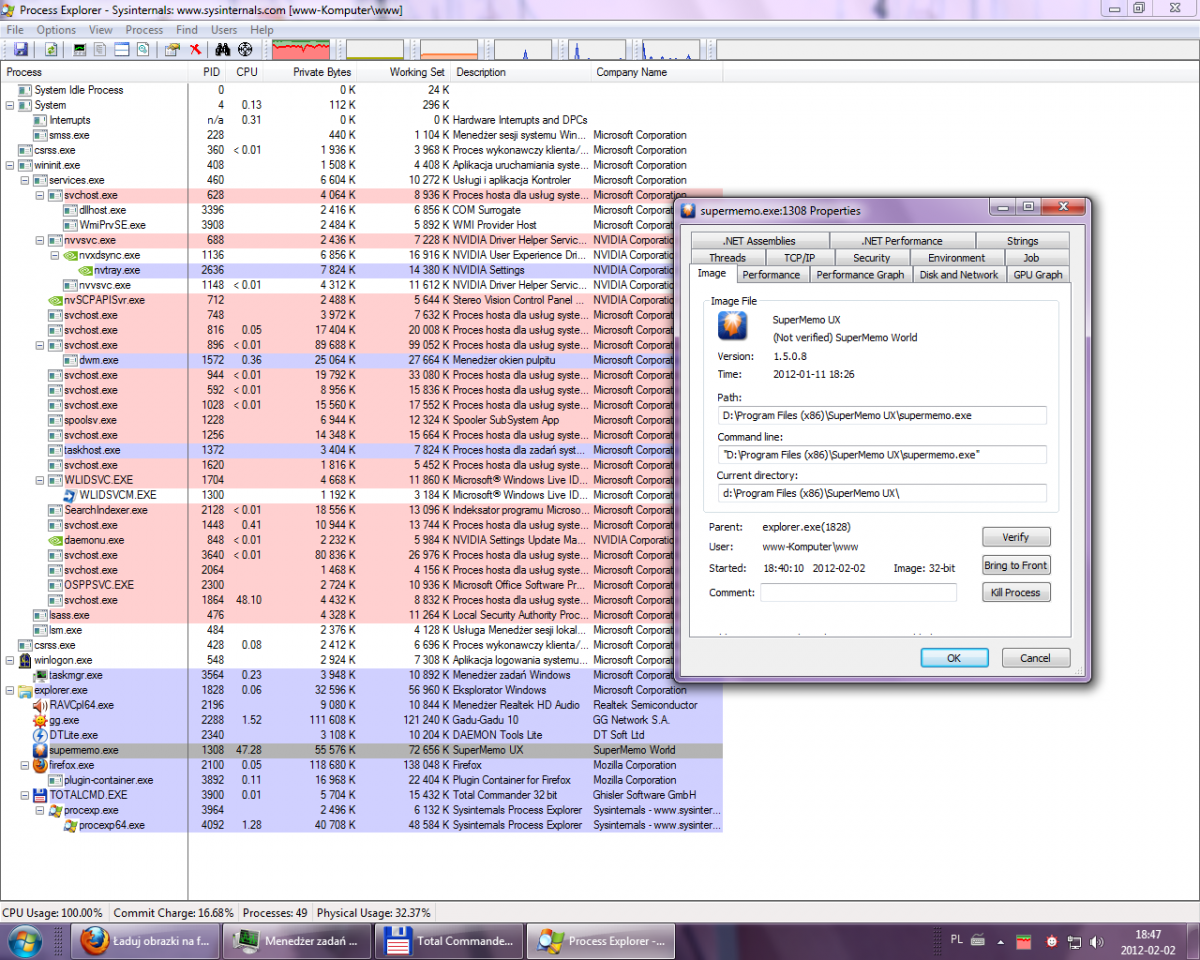Collapse the TOTALCMD.EXE tree node

click(25, 795)
